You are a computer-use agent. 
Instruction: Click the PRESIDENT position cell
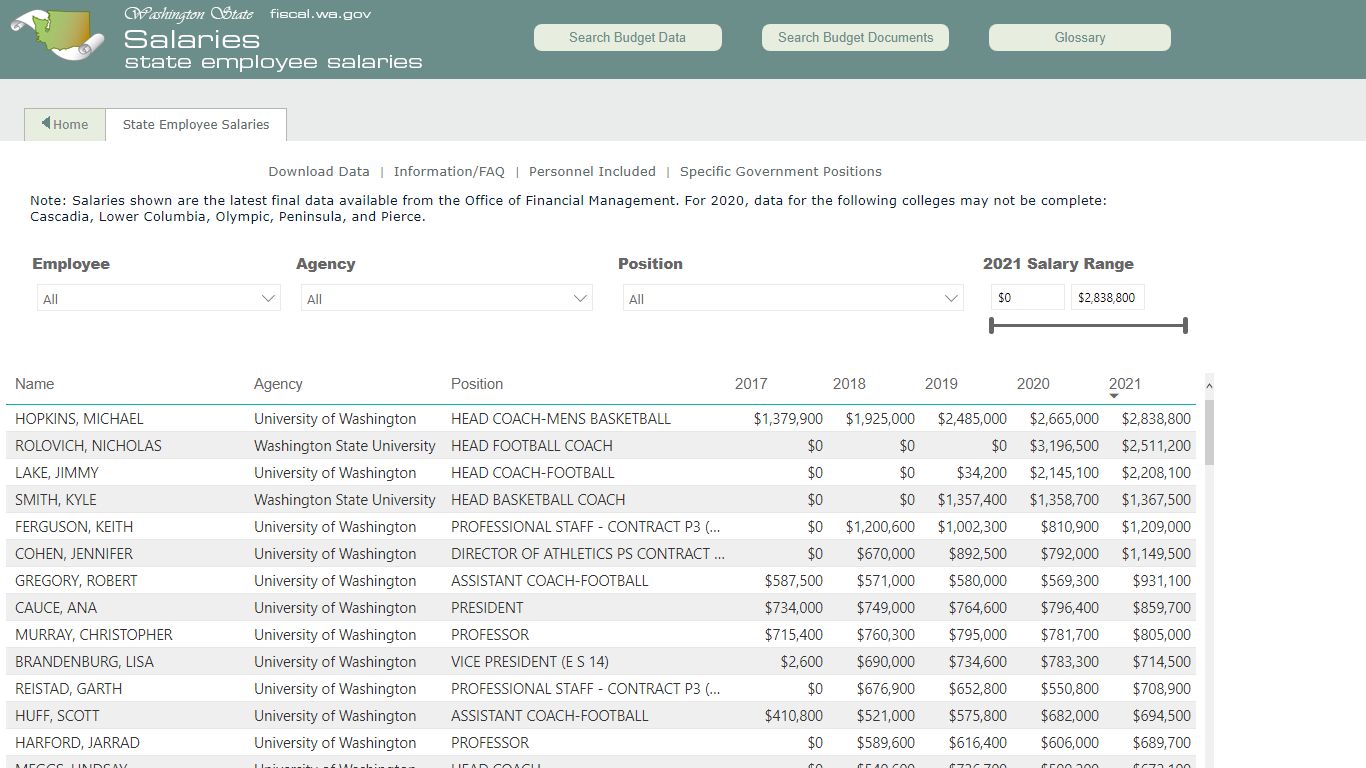(487, 608)
